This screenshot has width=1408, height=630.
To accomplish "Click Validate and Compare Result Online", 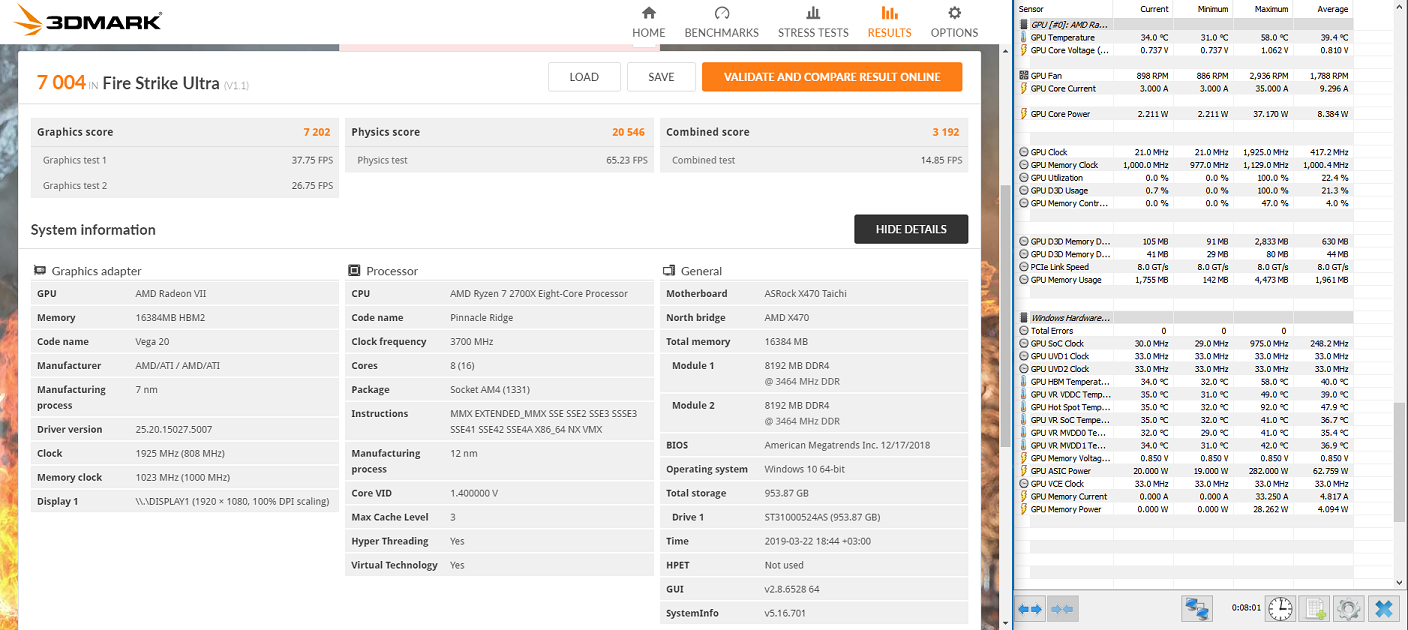I will [832, 77].
